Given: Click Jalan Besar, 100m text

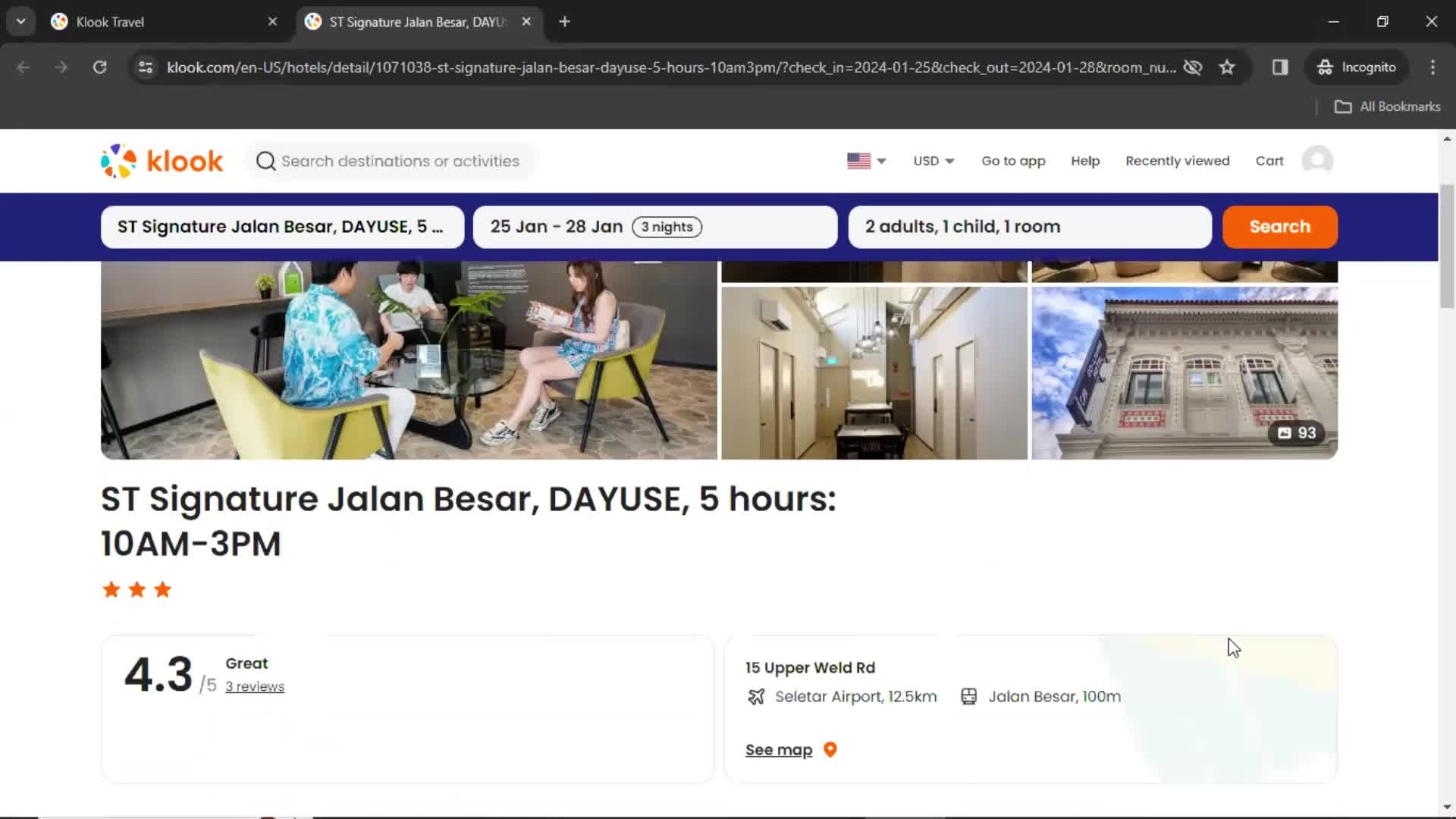Looking at the screenshot, I should coord(1054,697).
